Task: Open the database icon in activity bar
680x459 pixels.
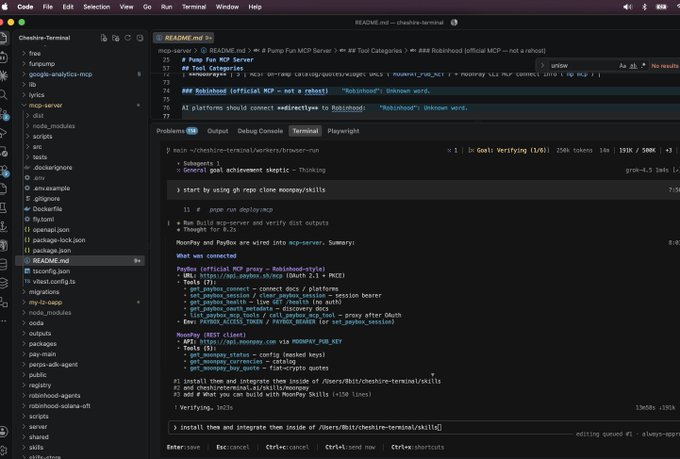Action: 3,264
